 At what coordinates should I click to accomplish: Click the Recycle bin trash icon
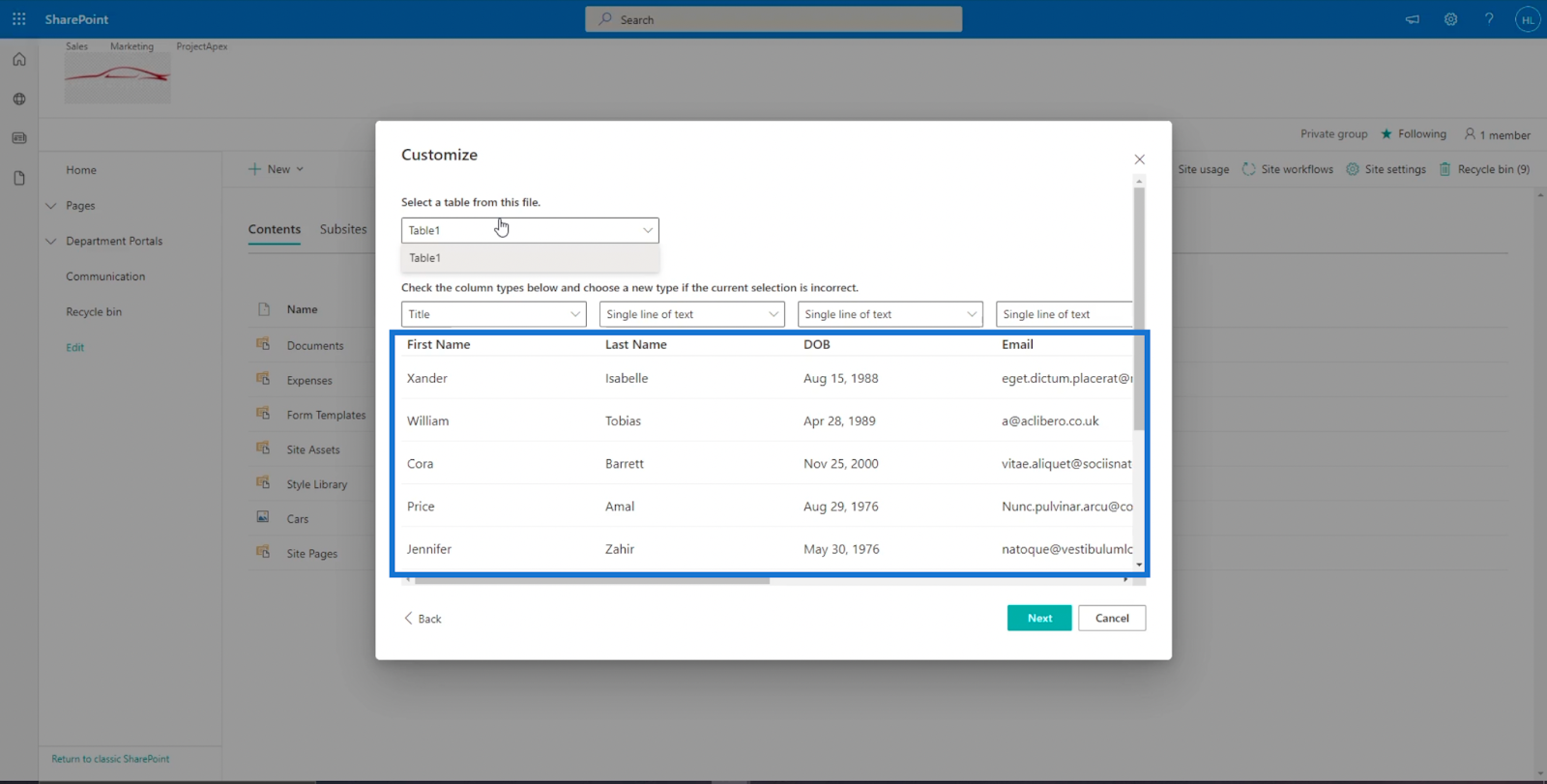[x=1445, y=169]
